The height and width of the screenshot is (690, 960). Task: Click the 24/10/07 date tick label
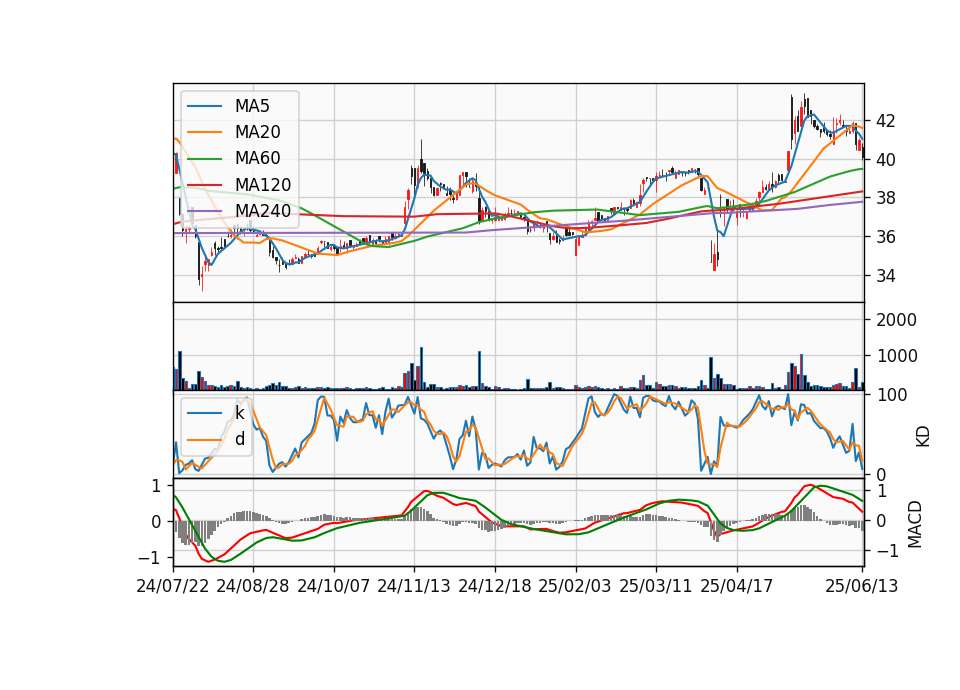(334, 586)
